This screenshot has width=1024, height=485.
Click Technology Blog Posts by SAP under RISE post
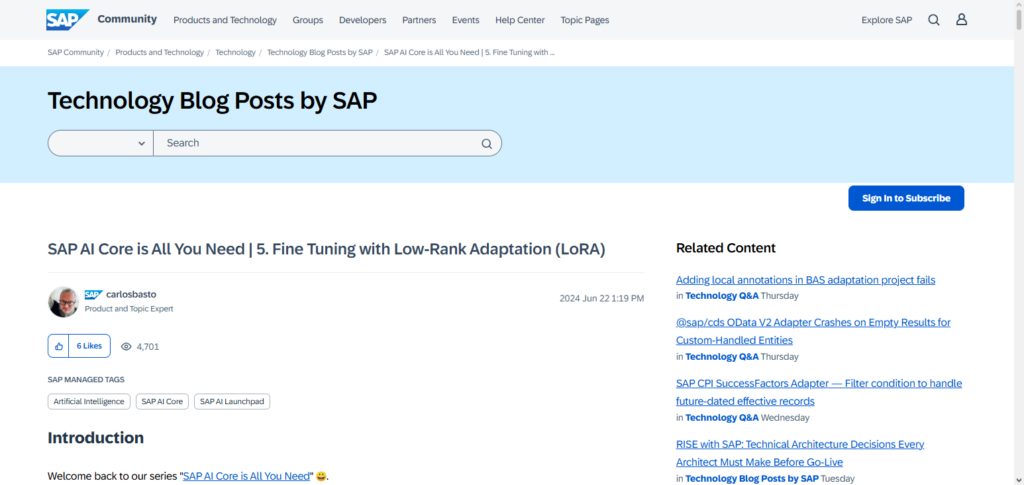(x=752, y=478)
